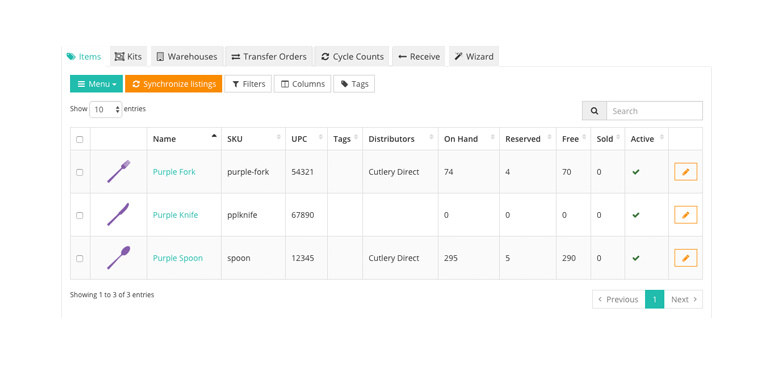The image size is (773, 373).
Task: Click Synchronize listings button
Action: click(174, 84)
